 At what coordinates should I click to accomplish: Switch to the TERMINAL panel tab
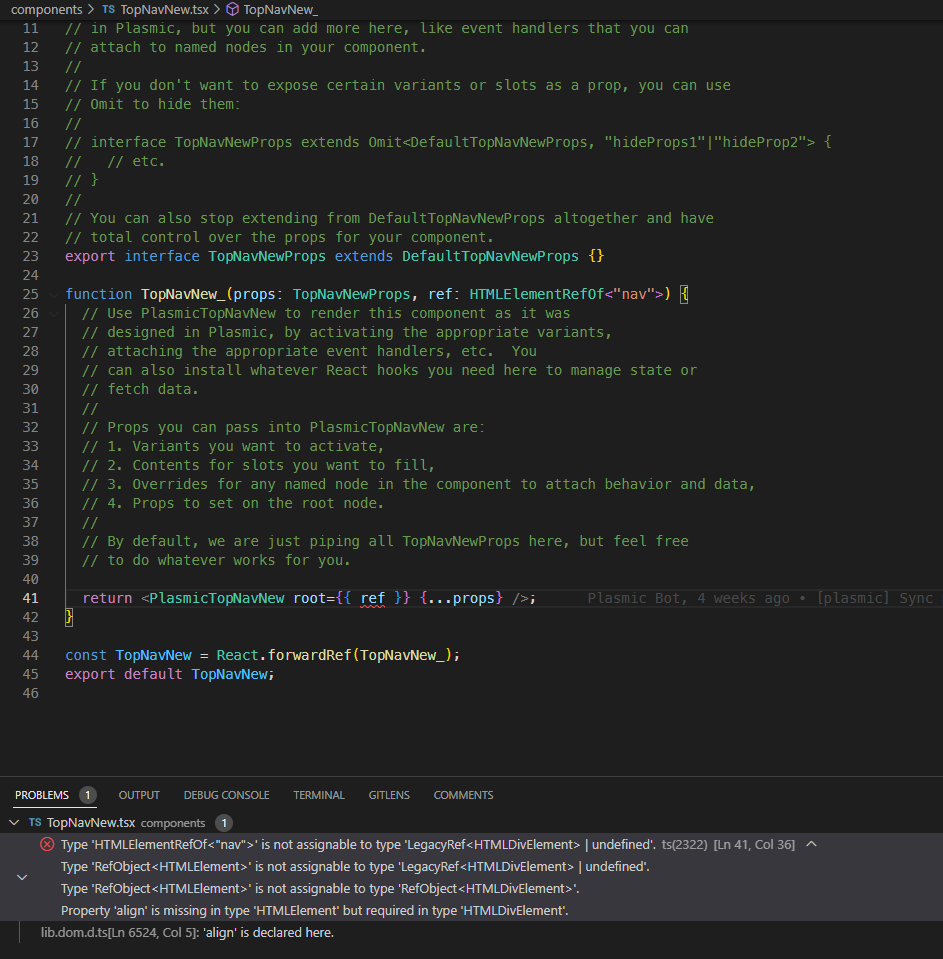[318, 795]
